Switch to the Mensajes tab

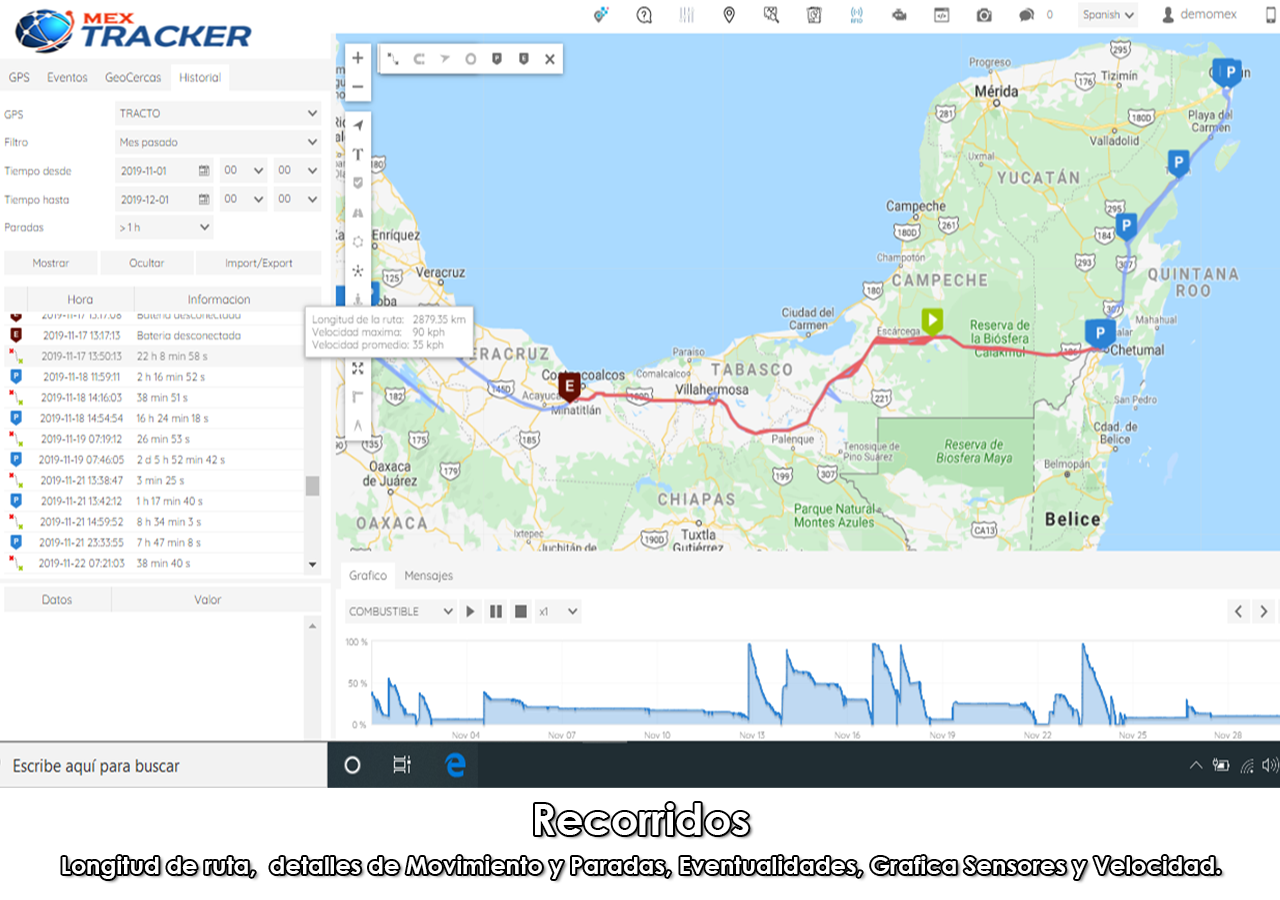(x=428, y=575)
